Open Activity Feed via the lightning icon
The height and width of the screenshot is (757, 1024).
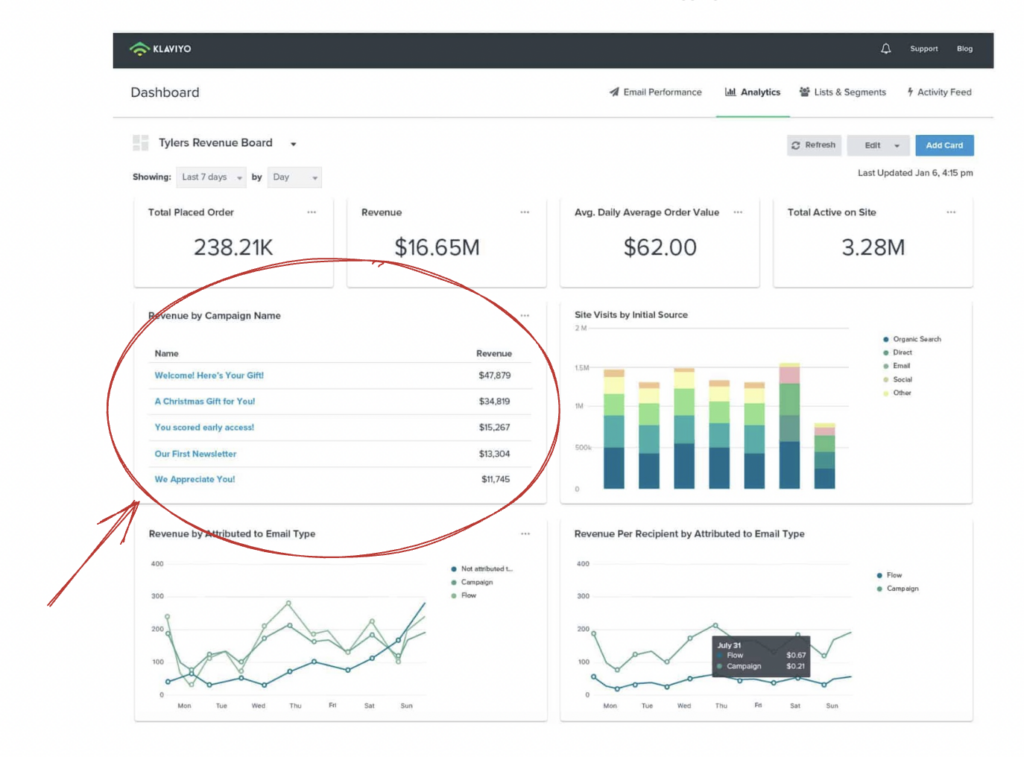pos(912,91)
